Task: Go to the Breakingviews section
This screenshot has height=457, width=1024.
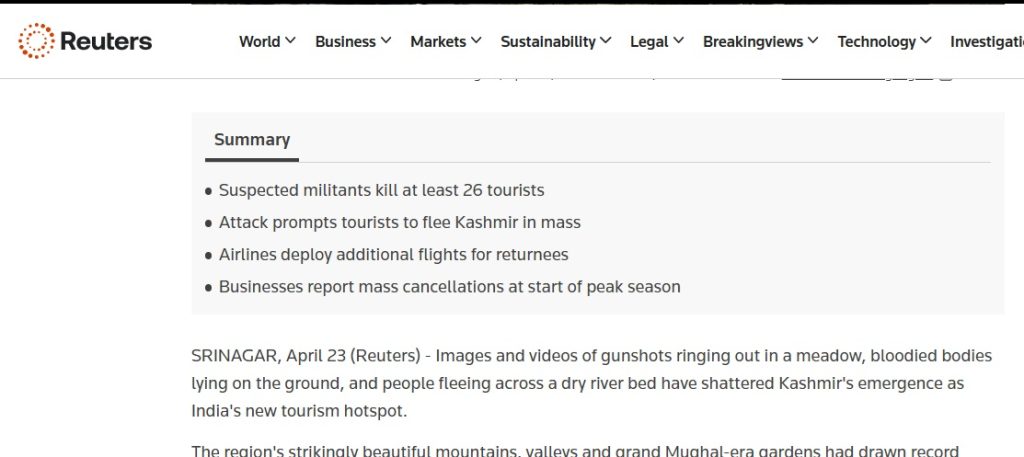Action: tap(753, 42)
